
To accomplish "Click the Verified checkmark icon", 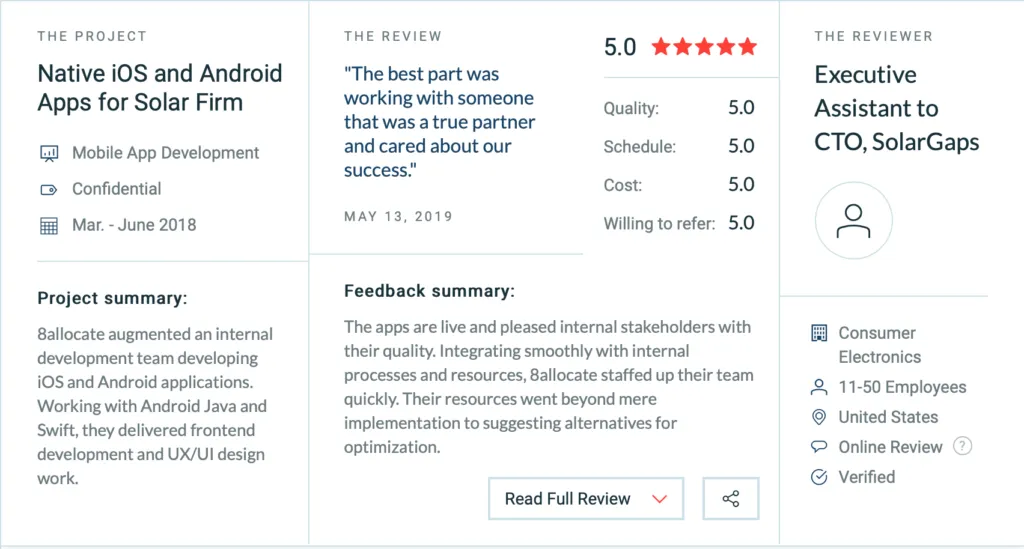I will click(x=819, y=477).
